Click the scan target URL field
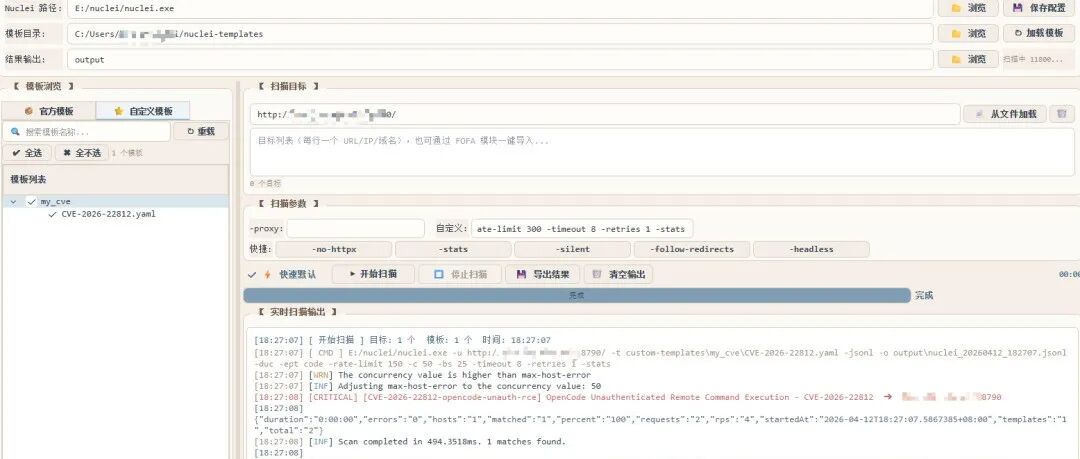1080x459 pixels. click(605, 114)
